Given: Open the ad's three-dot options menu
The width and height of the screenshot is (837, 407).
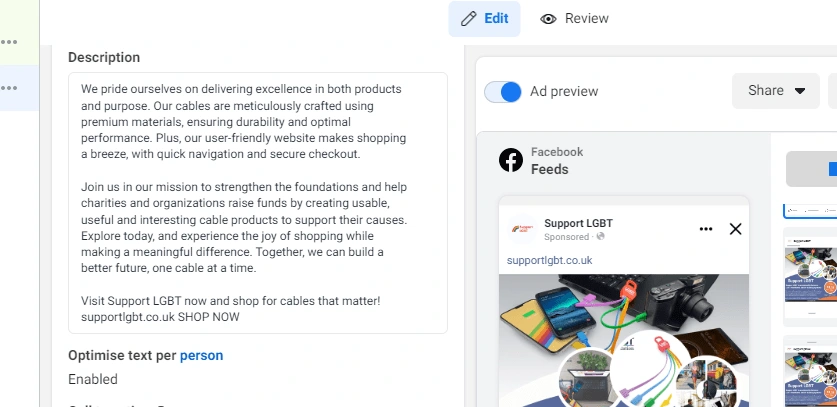Looking at the screenshot, I should coord(706,229).
